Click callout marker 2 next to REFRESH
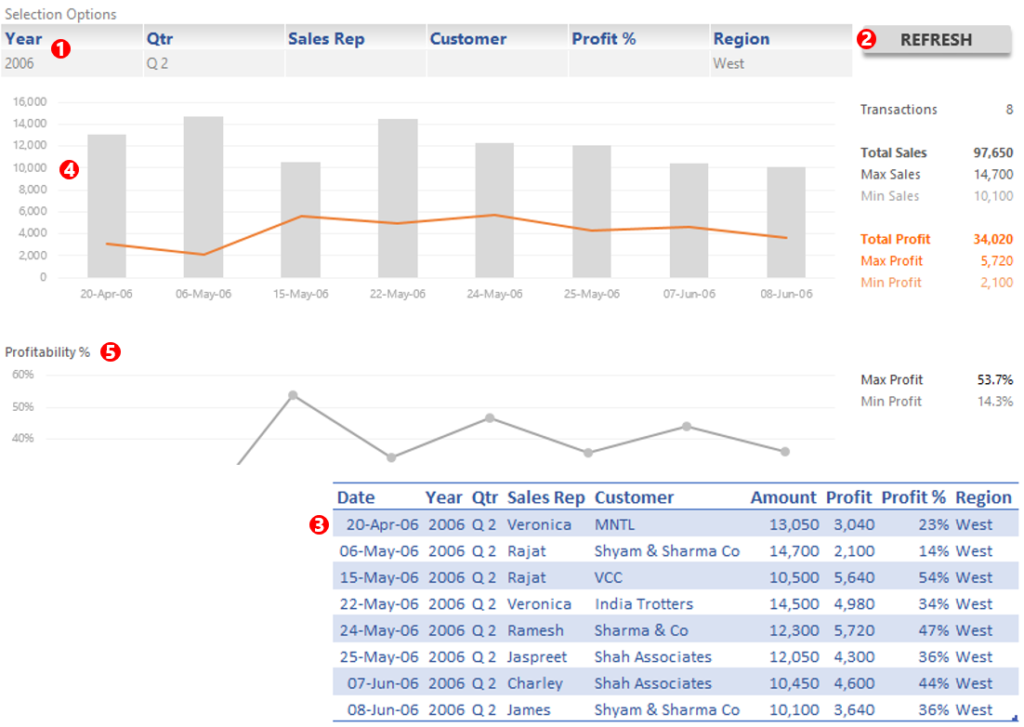The height and width of the screenshot is (727, 1024). click(866, 40)
